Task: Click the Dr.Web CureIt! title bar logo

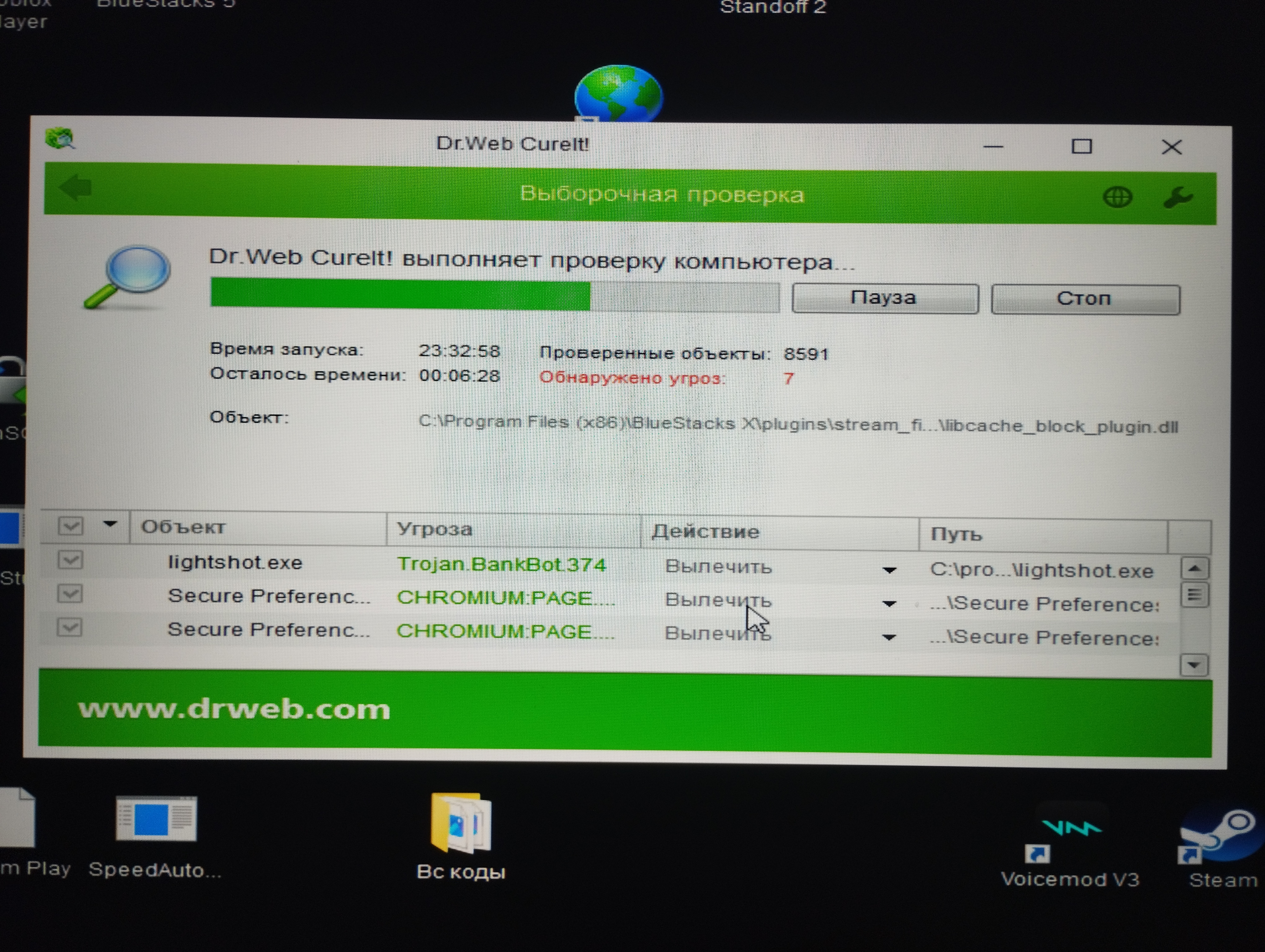Action: [60, 138]
